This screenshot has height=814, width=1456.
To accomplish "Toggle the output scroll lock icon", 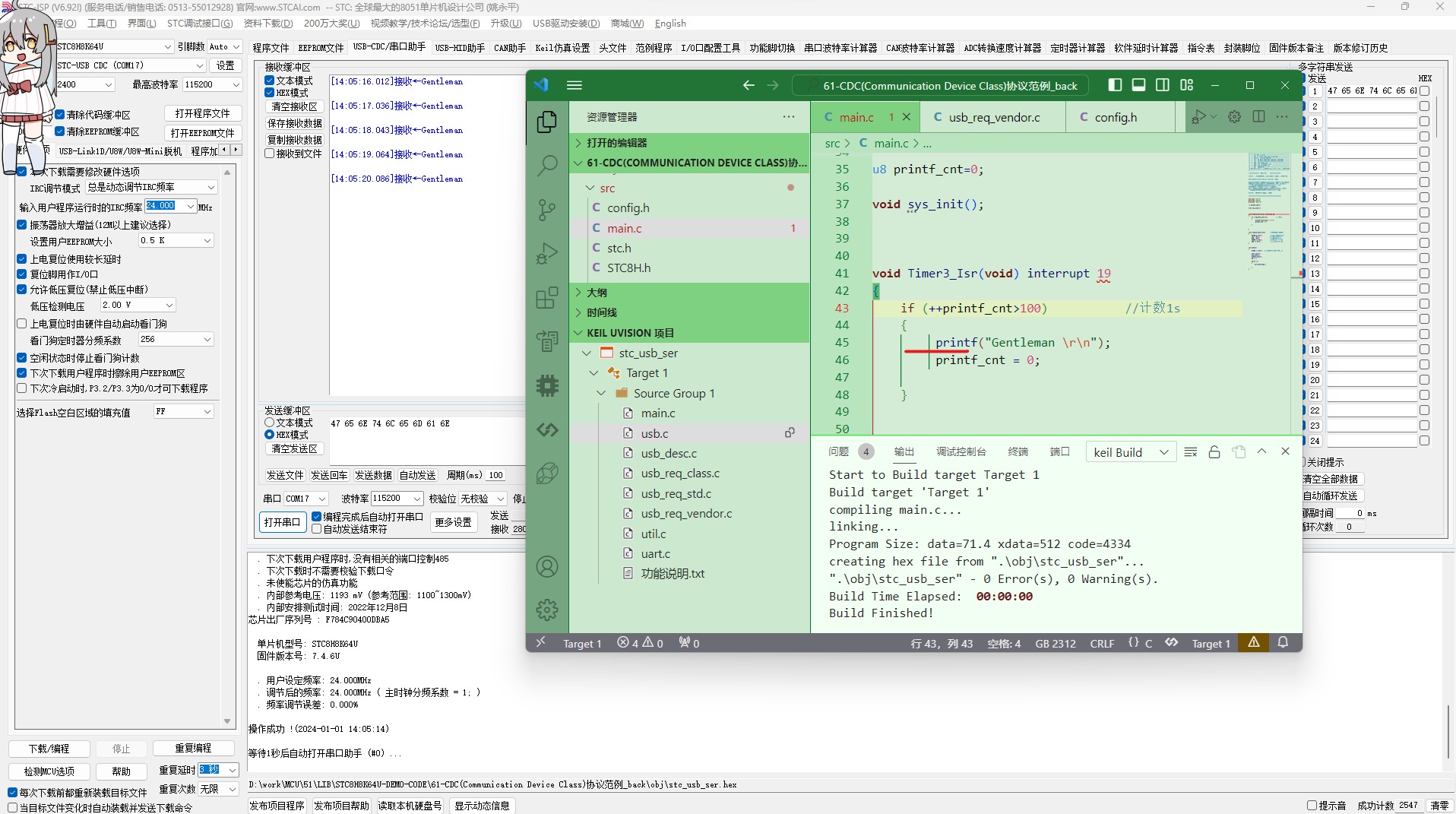I will click(1214, 451).
